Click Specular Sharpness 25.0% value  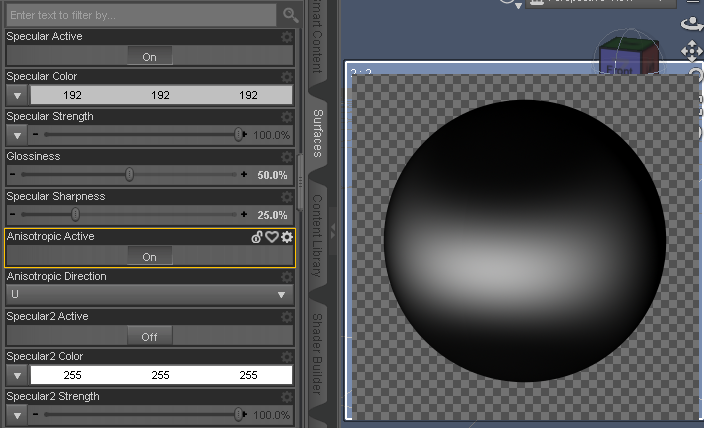272,215
